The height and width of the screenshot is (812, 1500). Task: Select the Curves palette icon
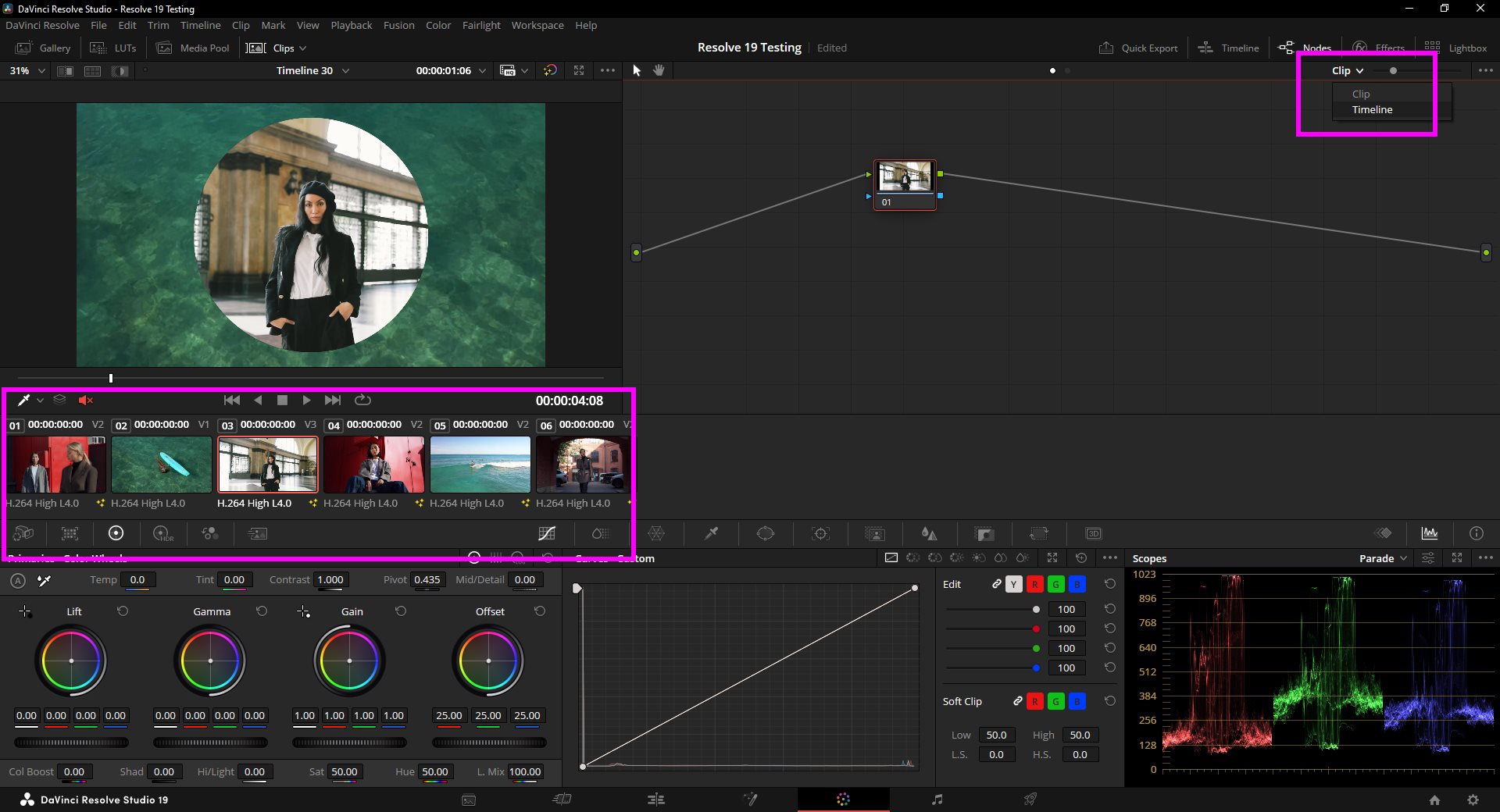tap(547, 533)
